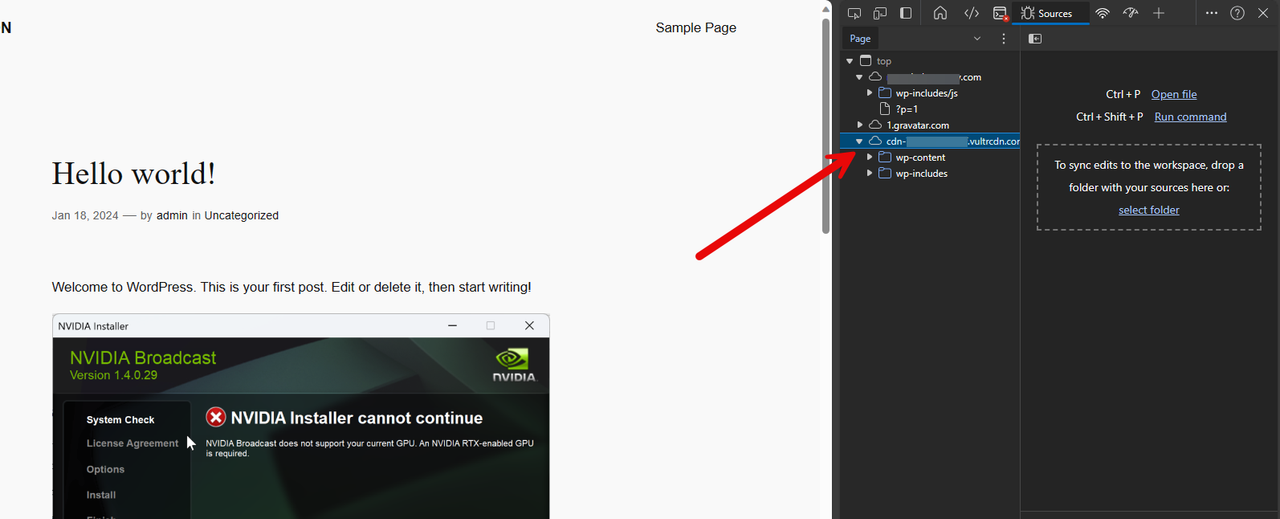Open the Hello world! post title
The height and width of the screenshot is (519, 1280).
point(134,174)
